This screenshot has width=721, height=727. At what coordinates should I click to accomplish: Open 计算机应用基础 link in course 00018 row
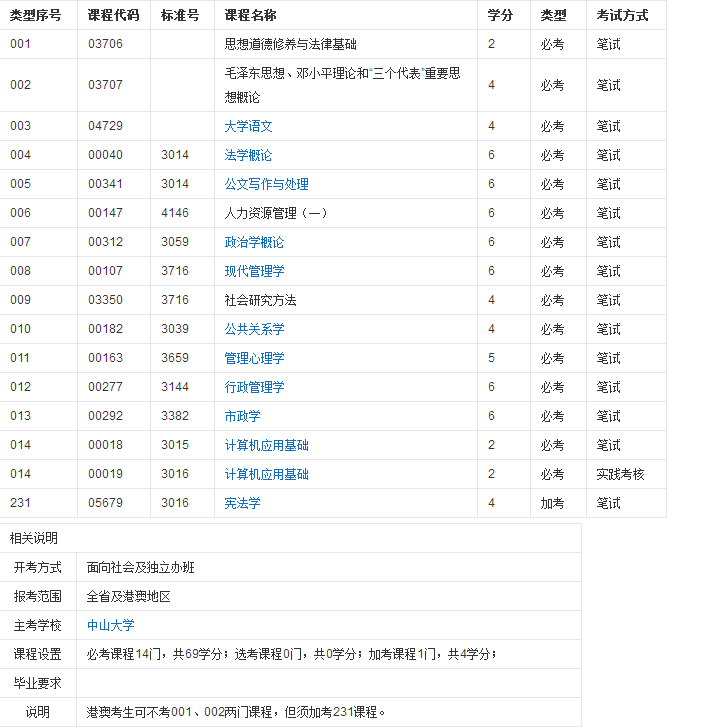tap(266, 445)
